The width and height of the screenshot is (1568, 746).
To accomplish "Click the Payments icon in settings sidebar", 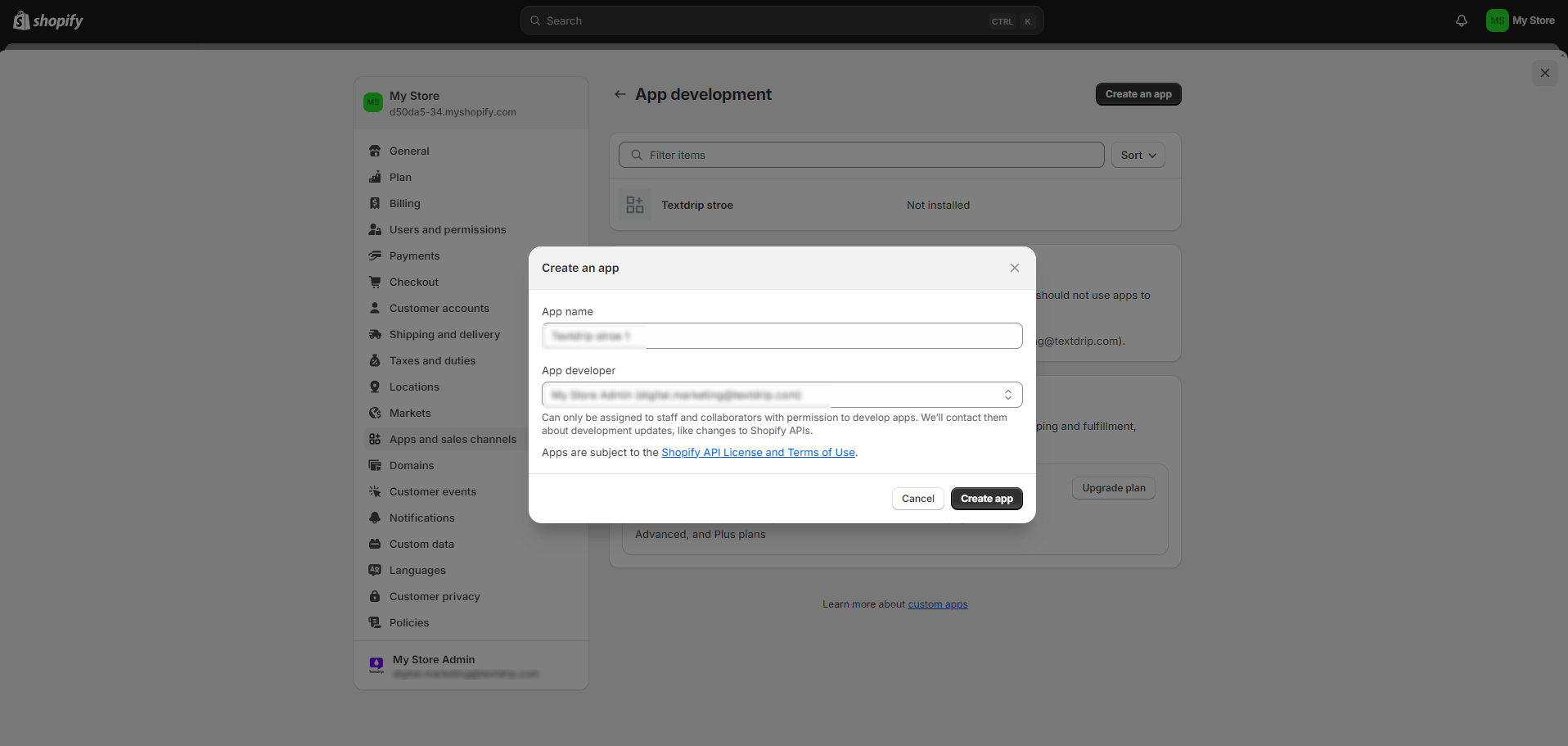I will point(376,255).
